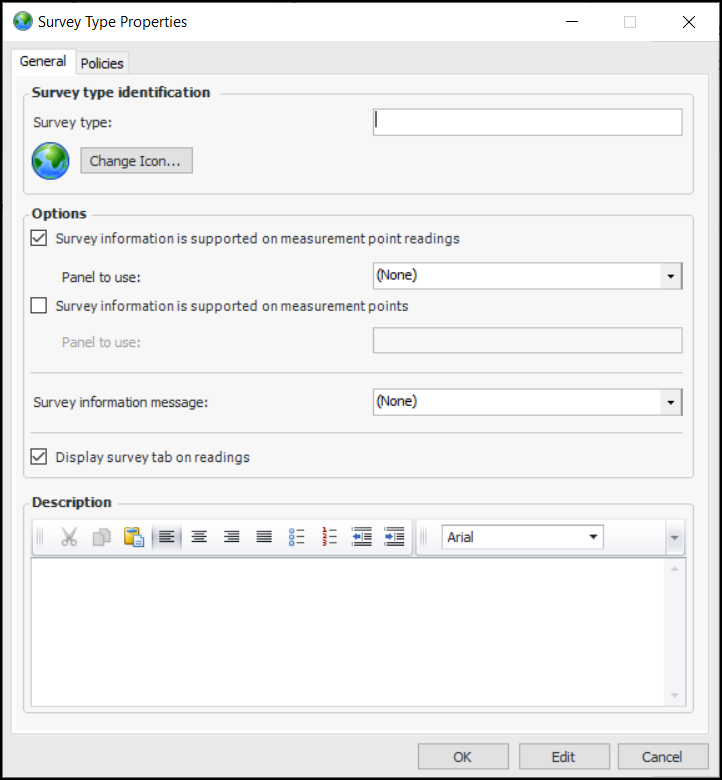
Task: Align description text right
Action: tap(231, 537)
